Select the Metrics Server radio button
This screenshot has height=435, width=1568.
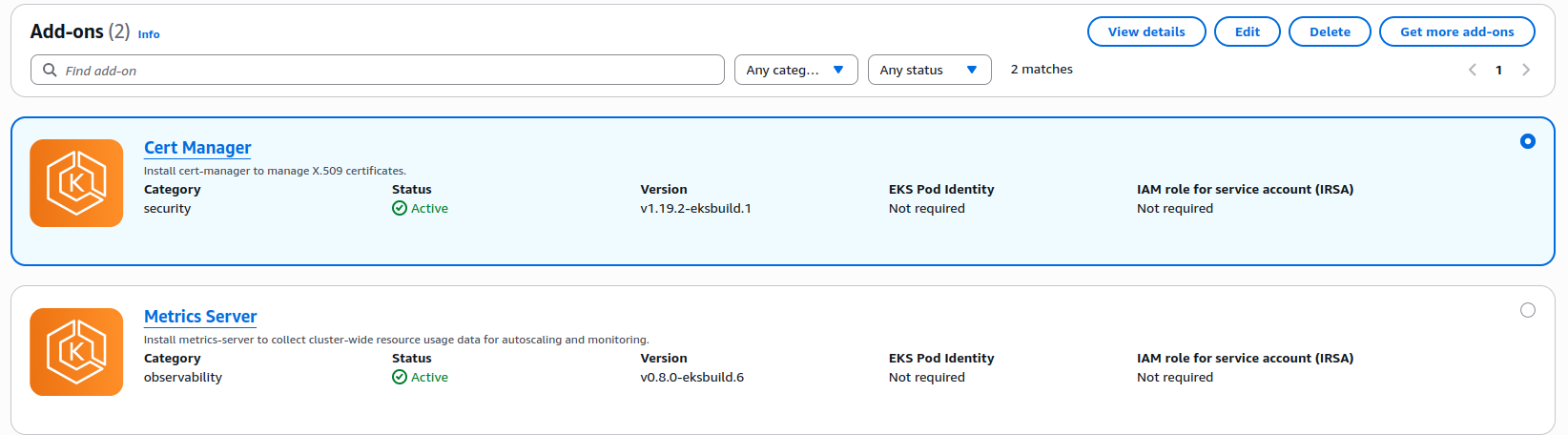pyautogui.click(x=1527, y=310)
